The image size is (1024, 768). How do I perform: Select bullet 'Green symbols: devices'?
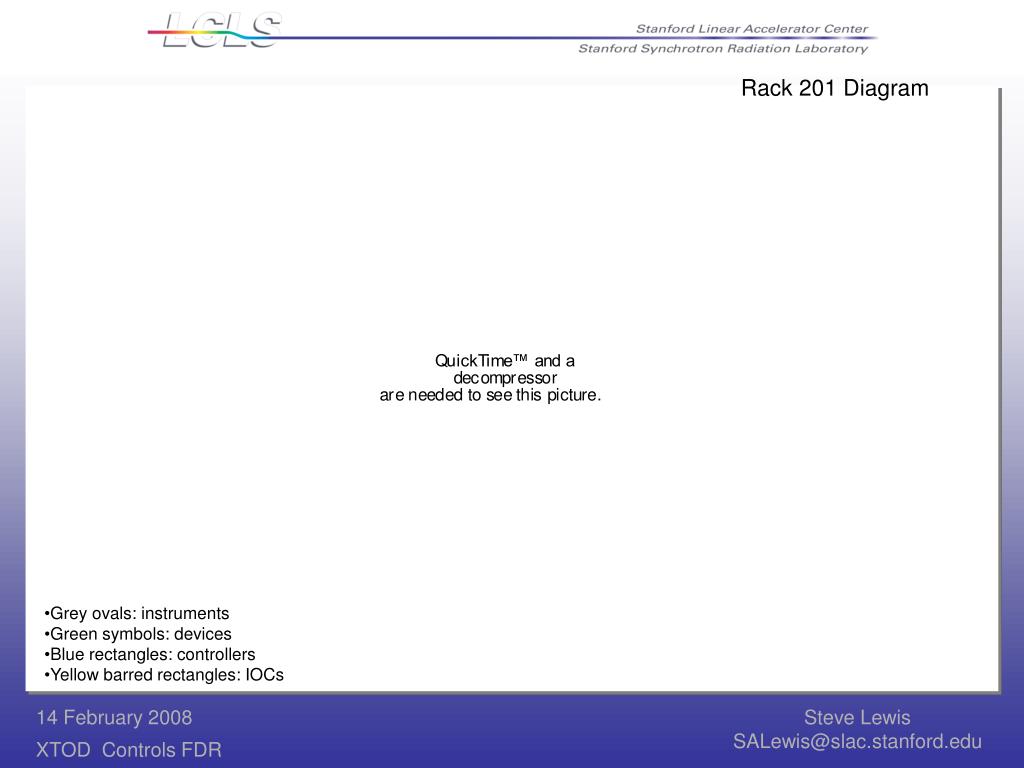(138, 633)
